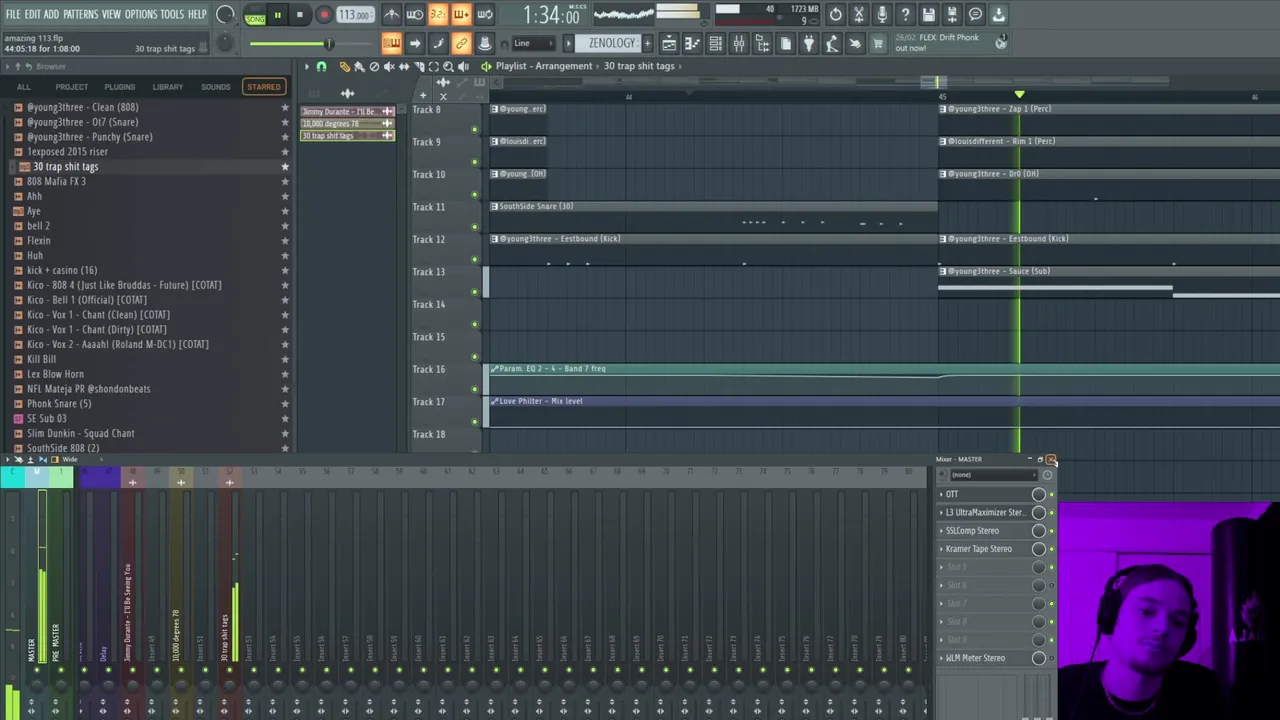This screenshot has width=1280, height=720.
Task: Select the Delete tool in playlist
Action: [374, 66]
